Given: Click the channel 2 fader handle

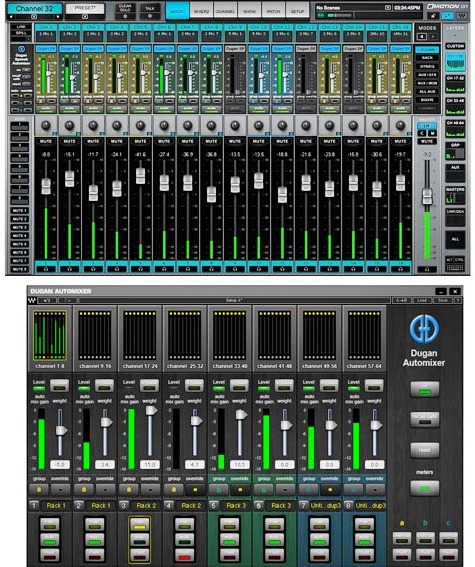Looking at the screenshot, I should tap(69, 179).
